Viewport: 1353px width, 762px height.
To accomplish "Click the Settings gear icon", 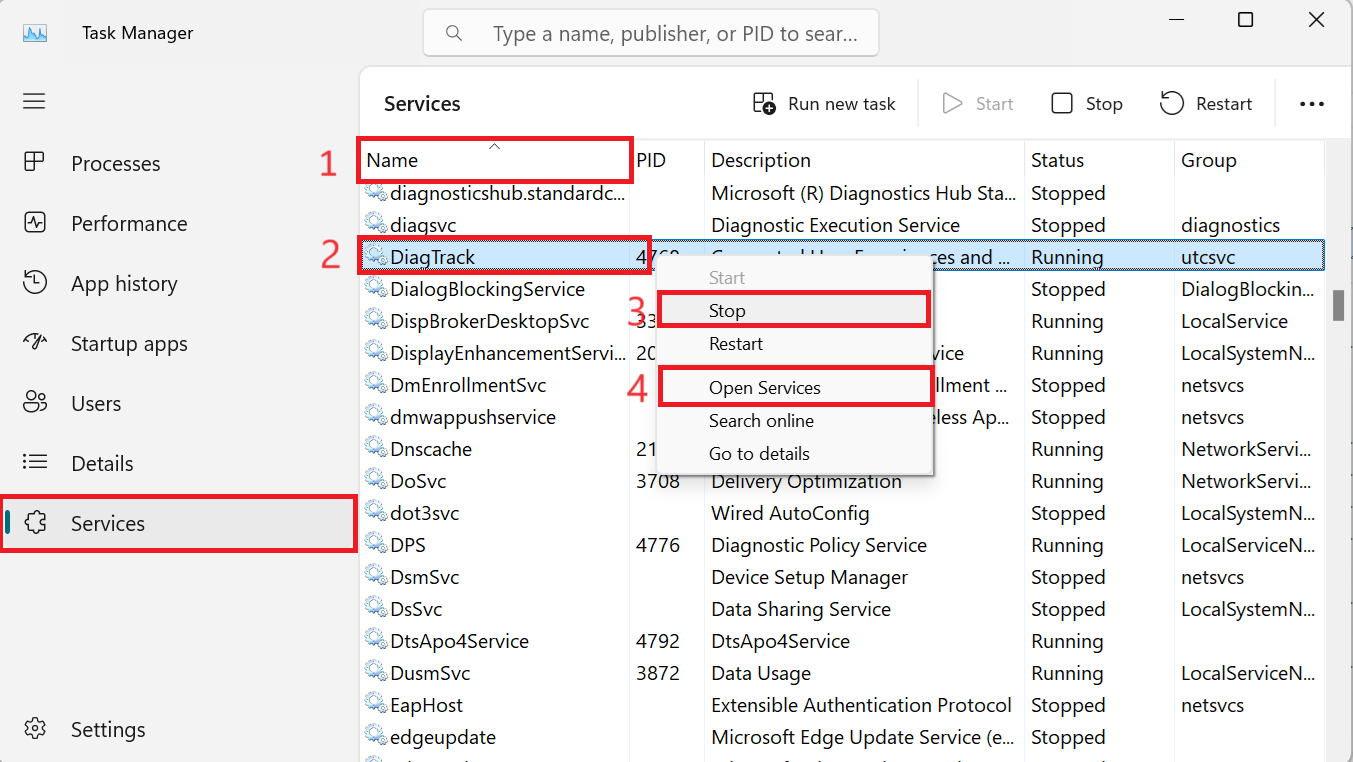I will pos(35,729).
